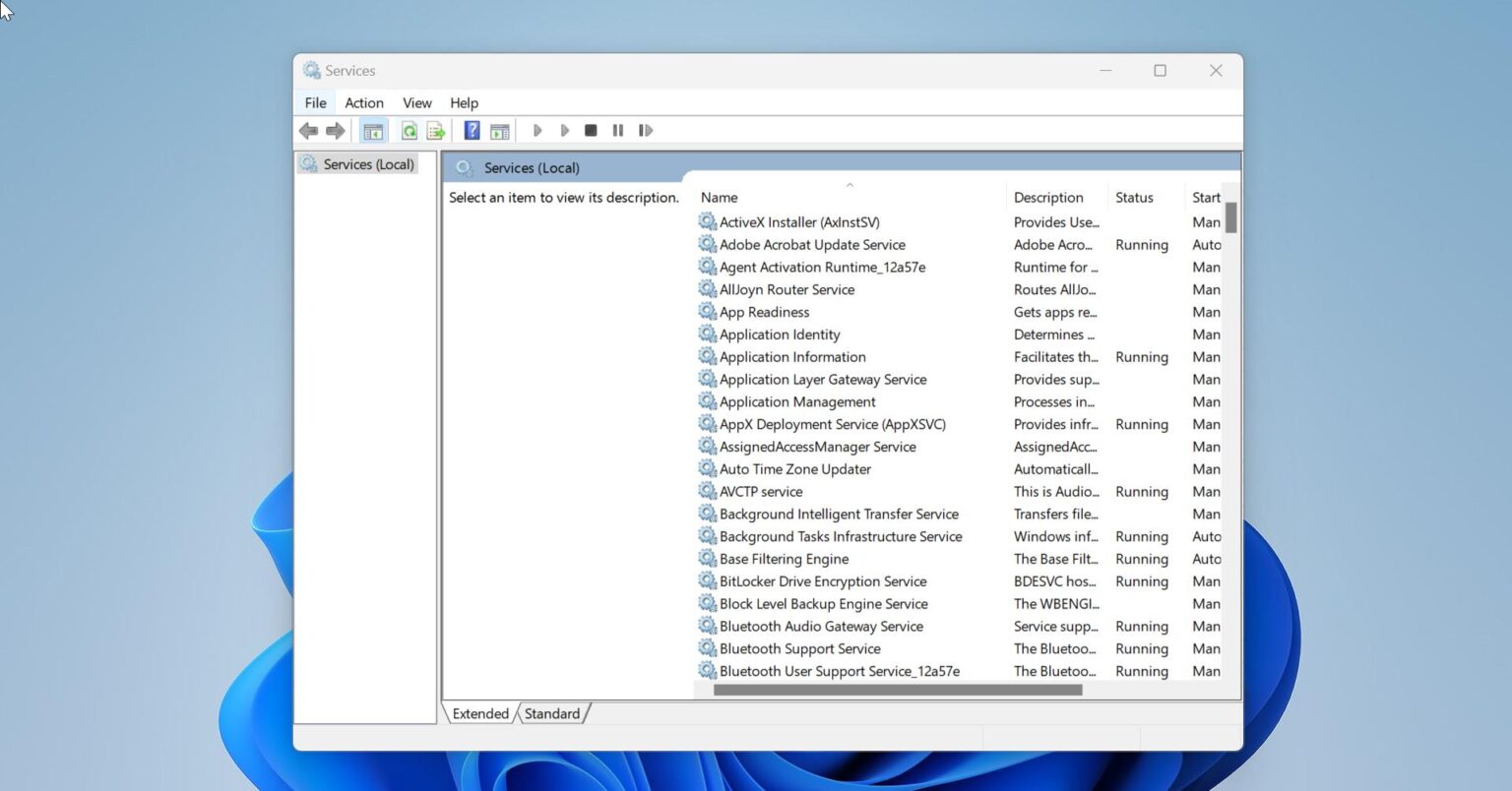Switch to the Standard tab
Screen dimensions: 1512x791
[551, 713]
